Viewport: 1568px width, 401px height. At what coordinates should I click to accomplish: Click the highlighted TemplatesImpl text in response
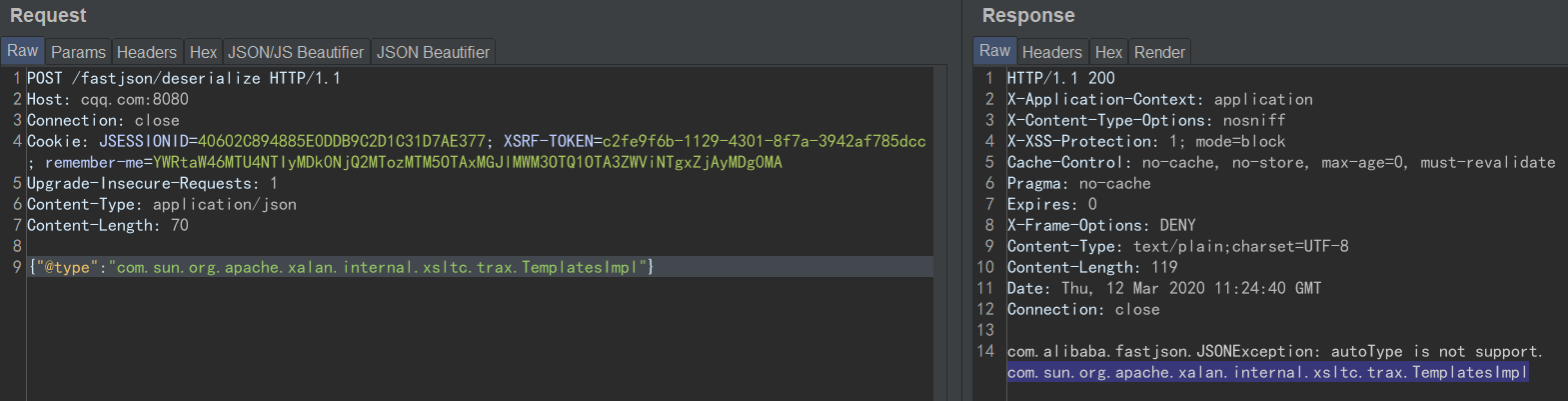click(1267, 372)
